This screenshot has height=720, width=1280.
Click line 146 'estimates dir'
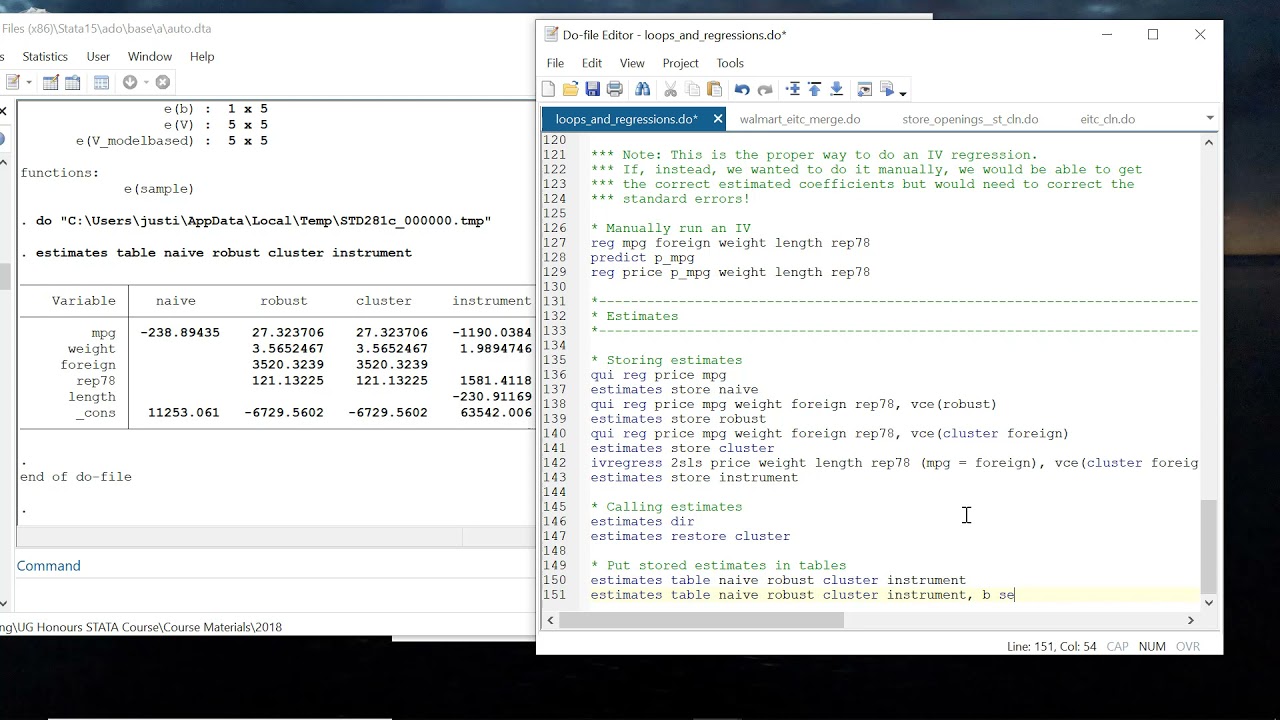(x=642, y=521)
